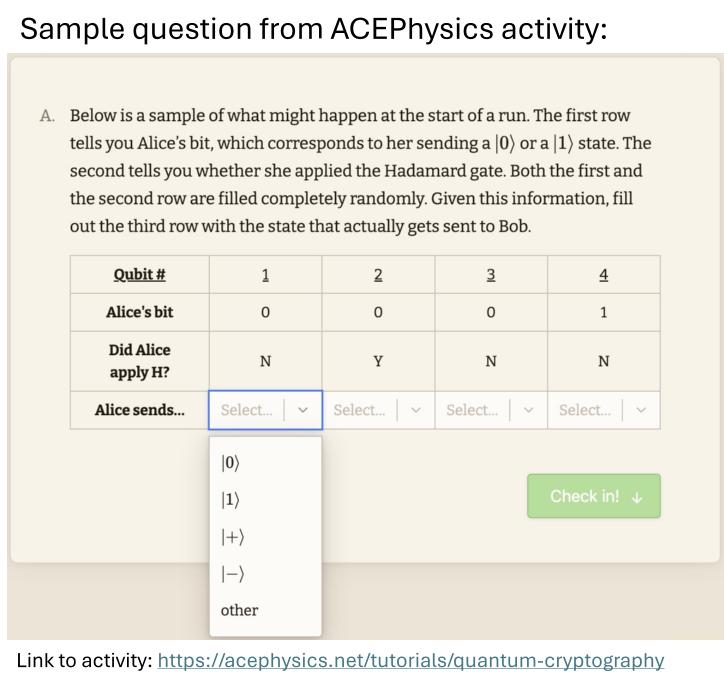The width and height of the screenshot is (724, 687).
Task: Click the down arrow on Check in! button
Action: tap(637, 497)
